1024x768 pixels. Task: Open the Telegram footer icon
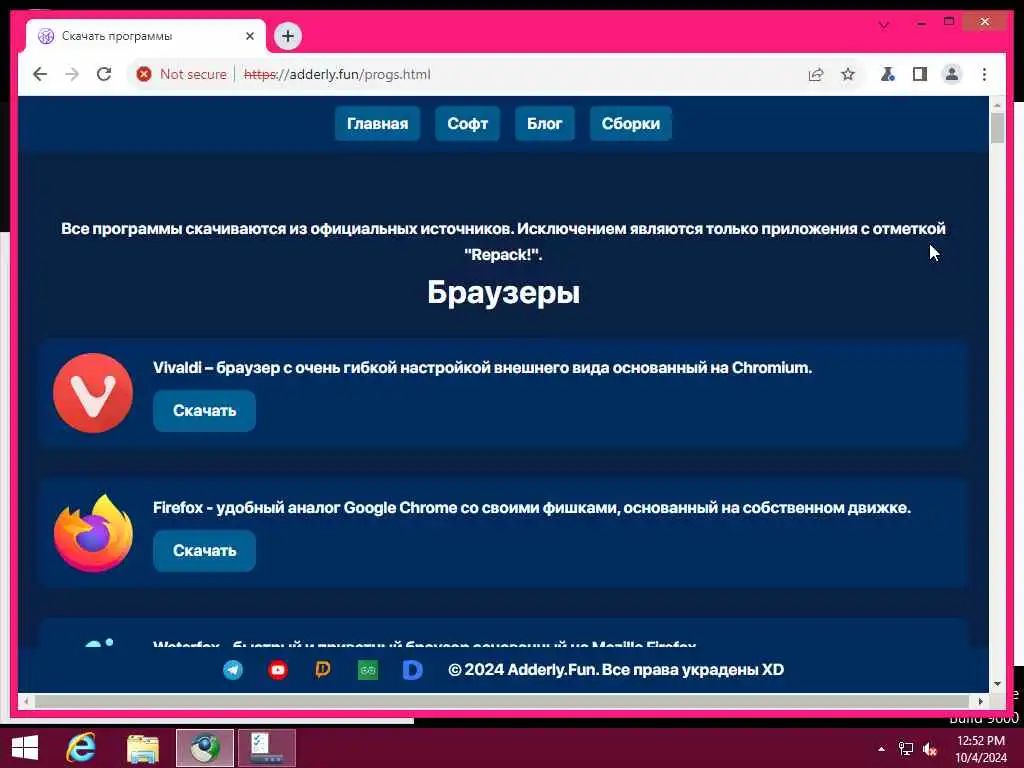[233, 670]
